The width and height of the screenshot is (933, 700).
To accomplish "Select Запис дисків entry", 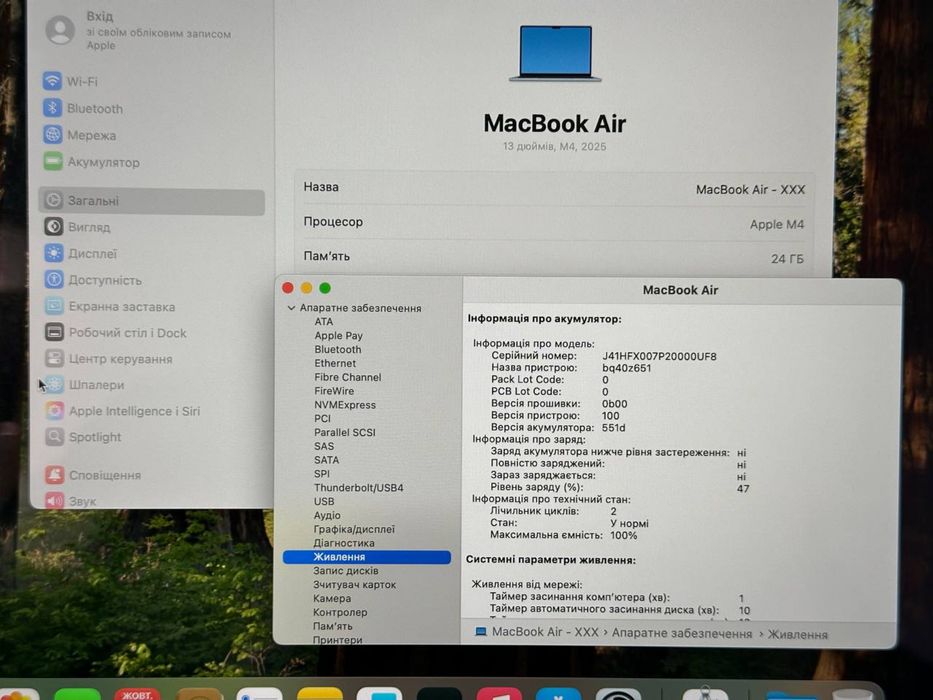I will [x=346, y=571].
